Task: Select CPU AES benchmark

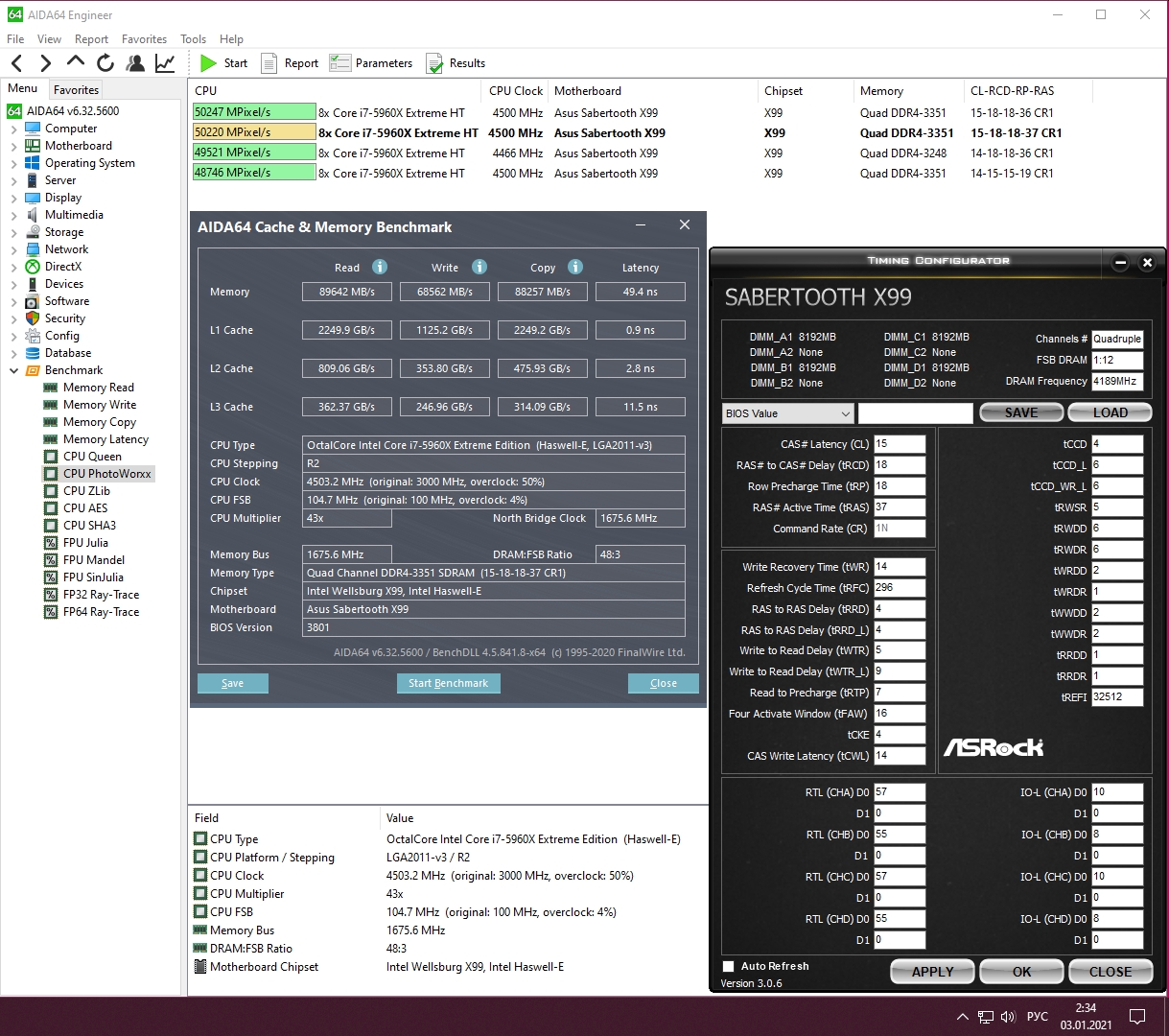Action: coord(85,508)
